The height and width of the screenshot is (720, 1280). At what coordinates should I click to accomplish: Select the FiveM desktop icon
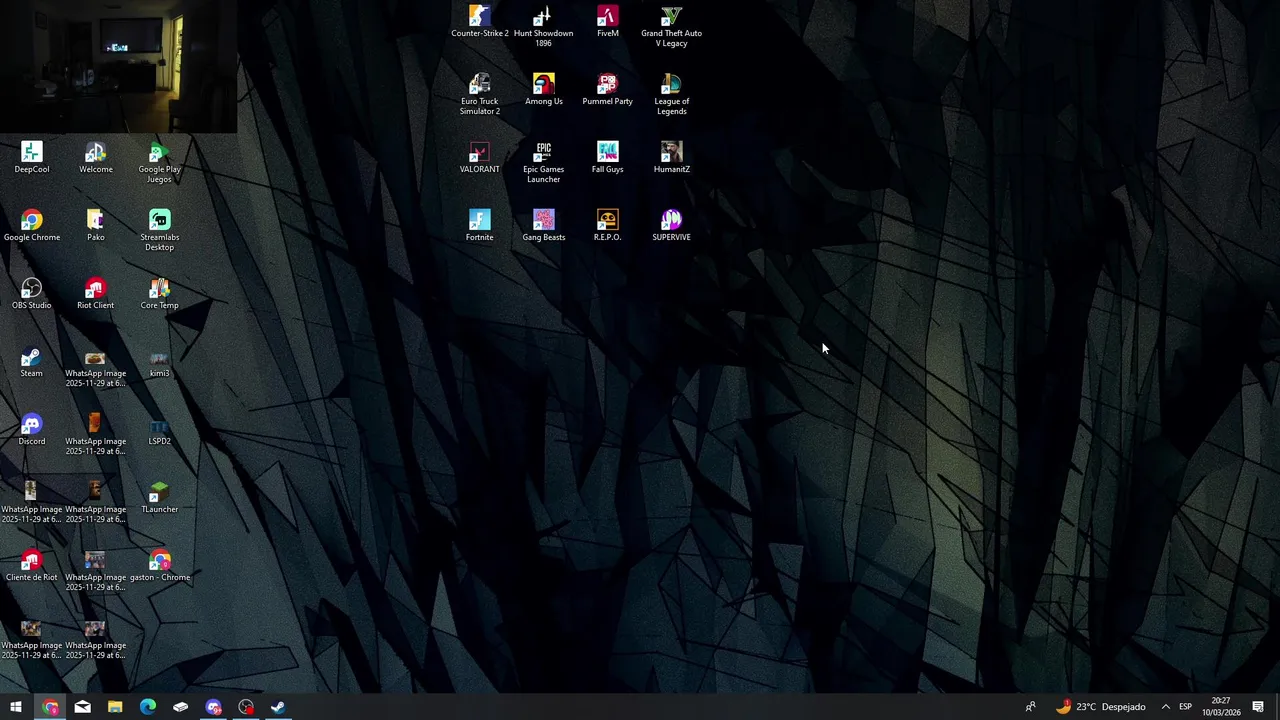tap(608, 21)
